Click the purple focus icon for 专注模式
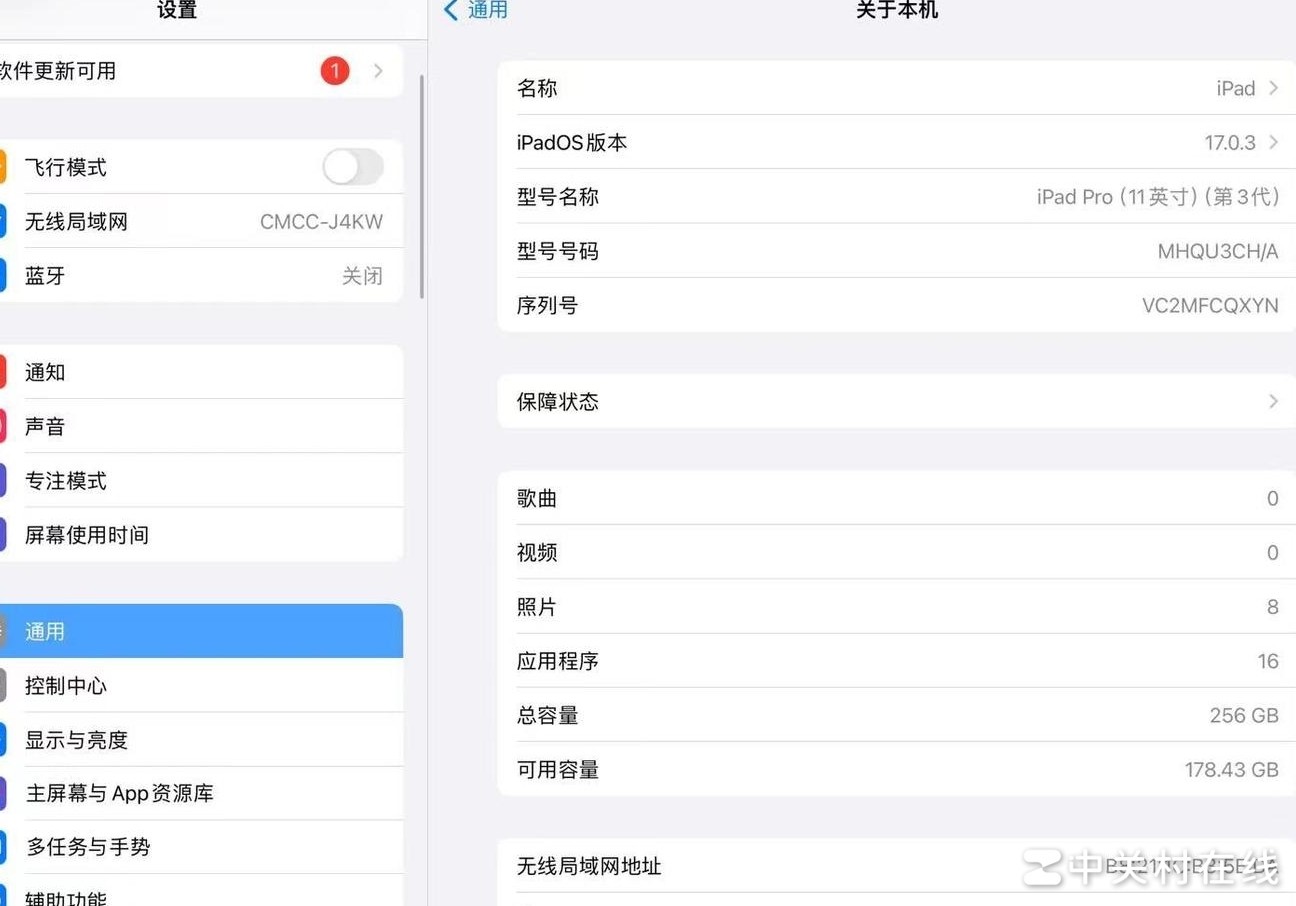1296x906 pixels. point(4,480)
